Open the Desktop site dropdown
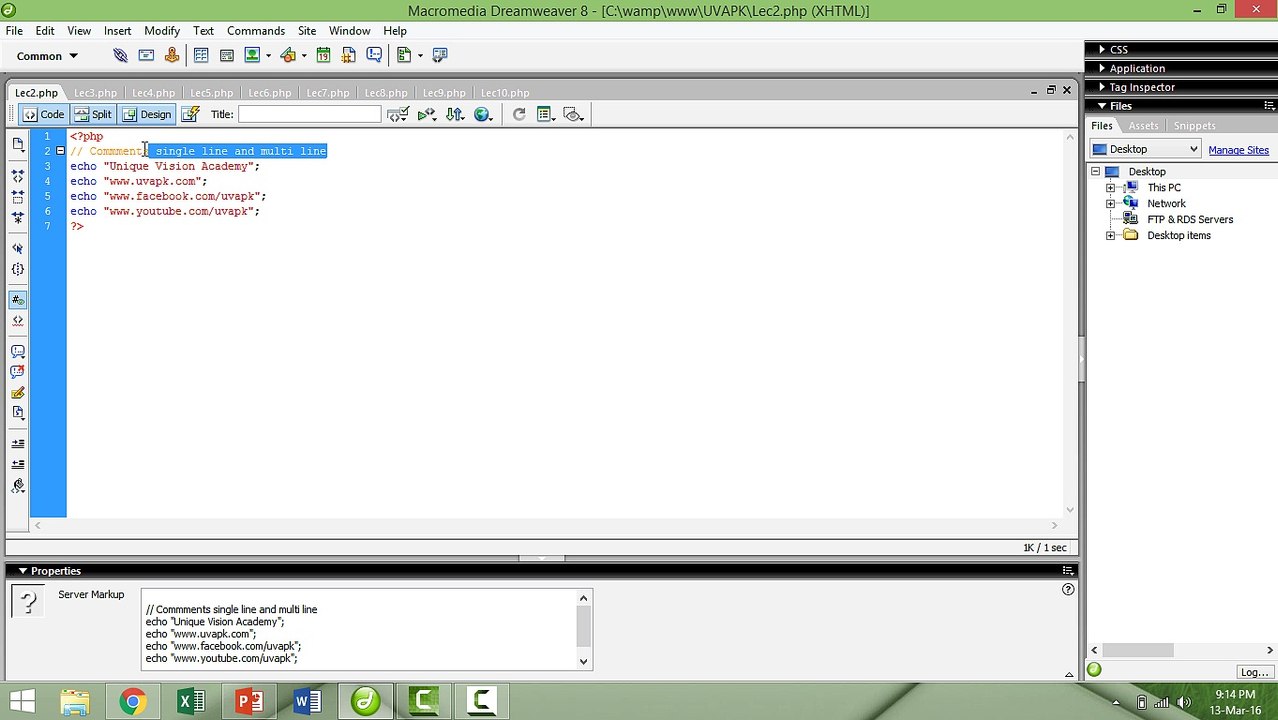Image resolution: width=1278 pixels, height=720 pixels. pos(1145,149)
